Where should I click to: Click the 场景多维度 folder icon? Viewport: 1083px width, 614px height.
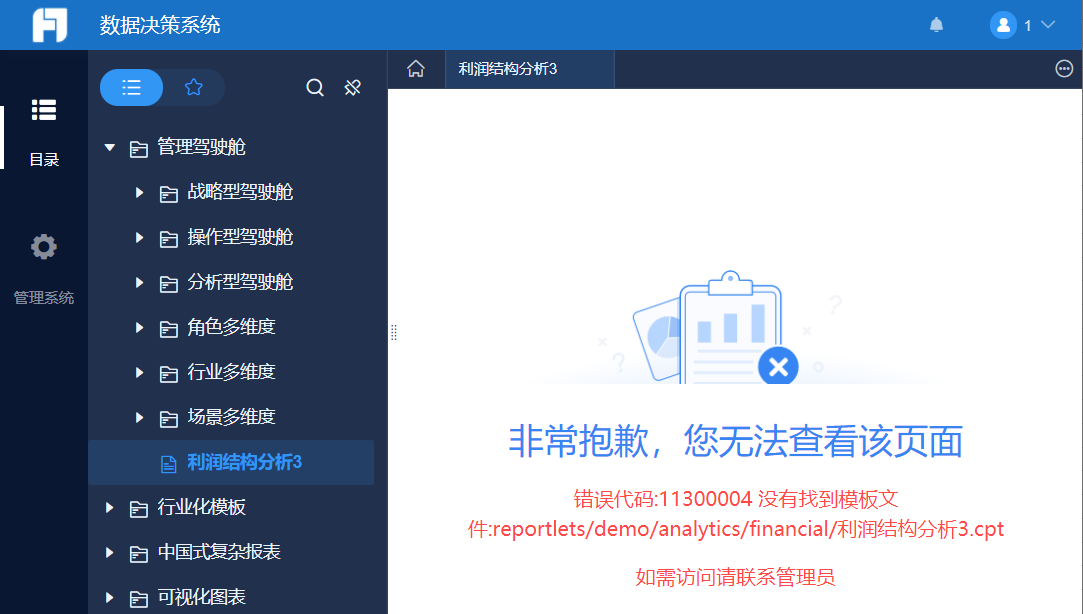169,419
